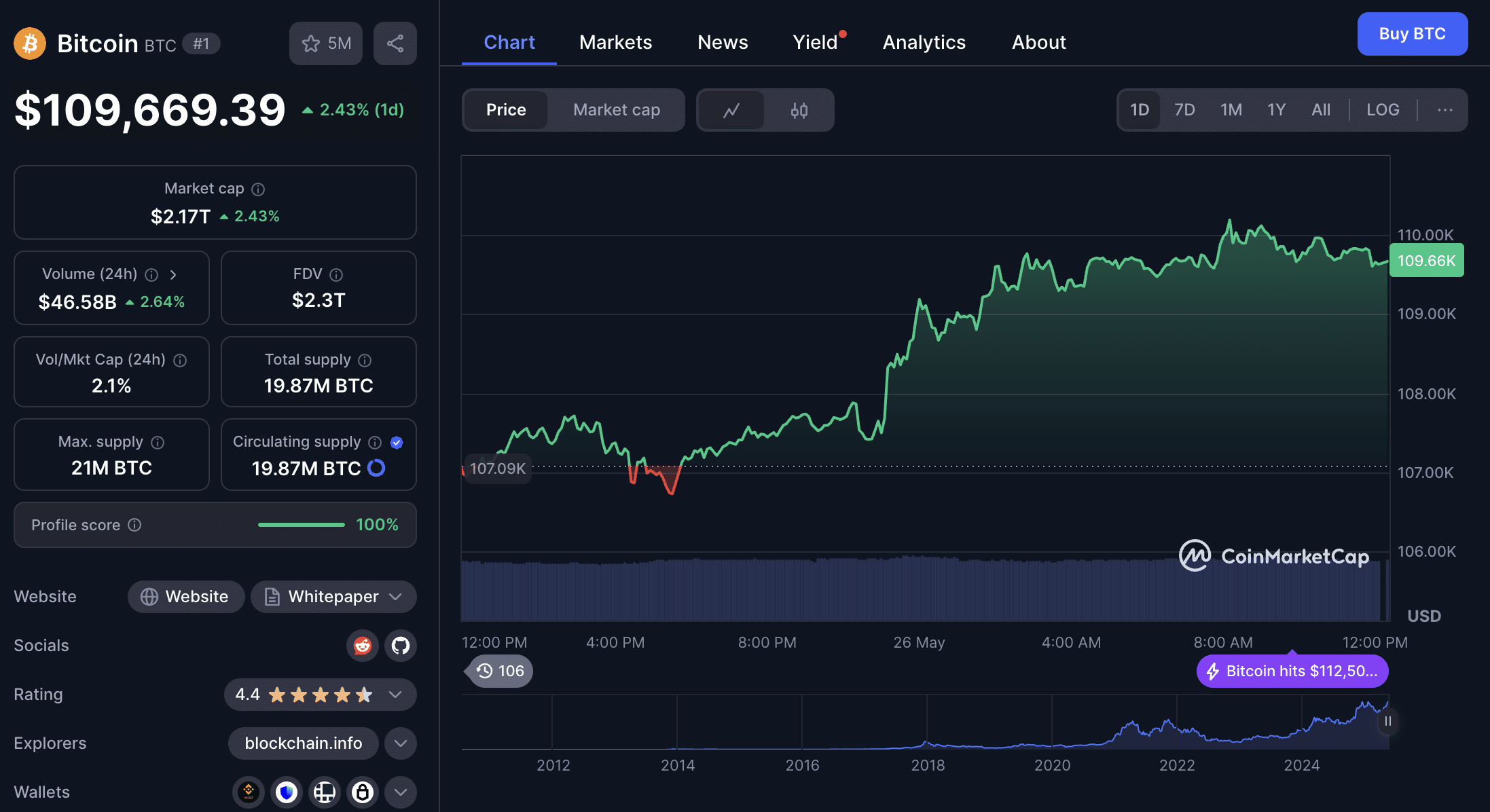1490x812 pixels.
Task: Expand the Explorers chevron list
Action: [x=401, y=743]
